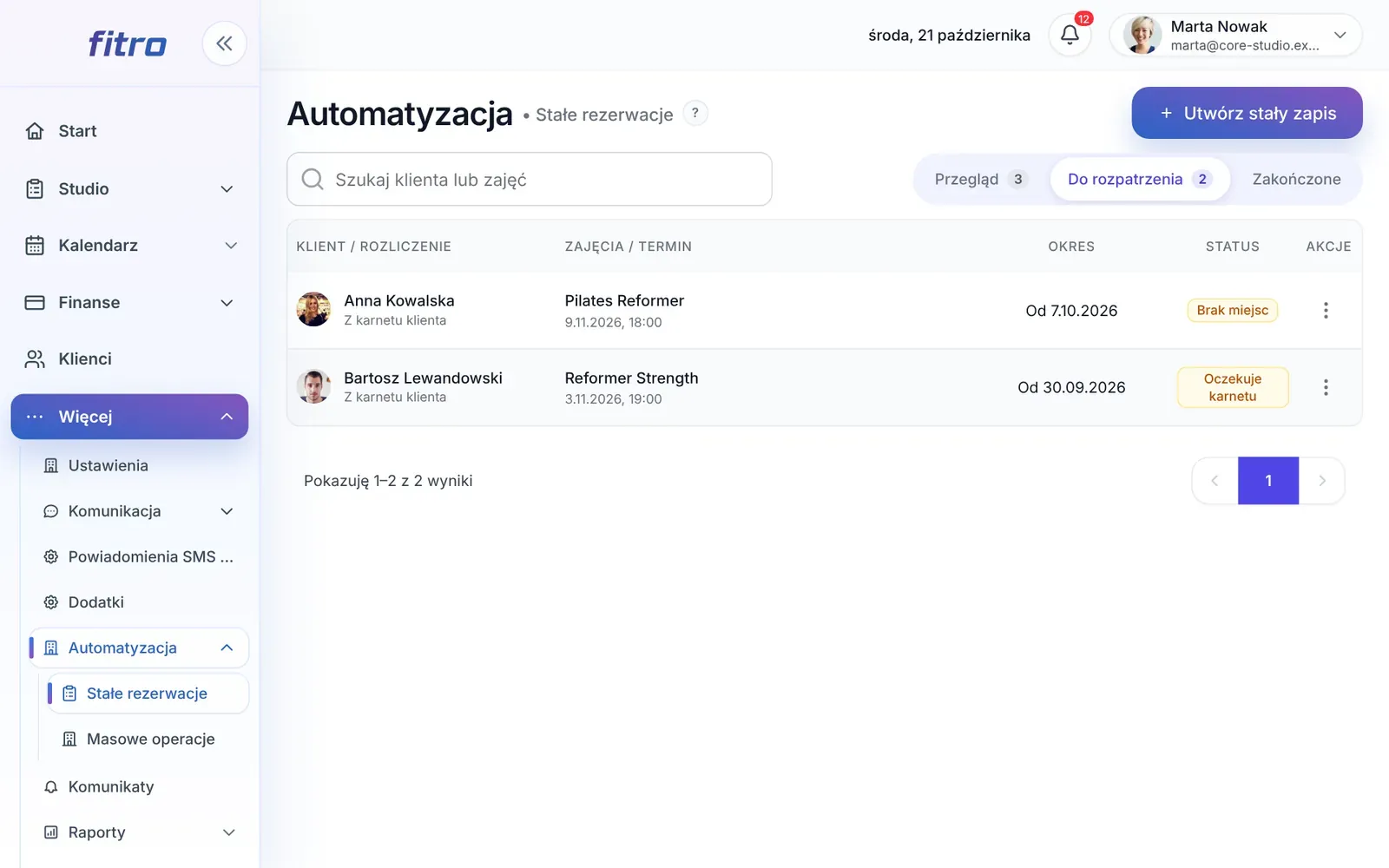
Task: Click Anna Kowalska's avatar
Action: [x=313, y=309]
